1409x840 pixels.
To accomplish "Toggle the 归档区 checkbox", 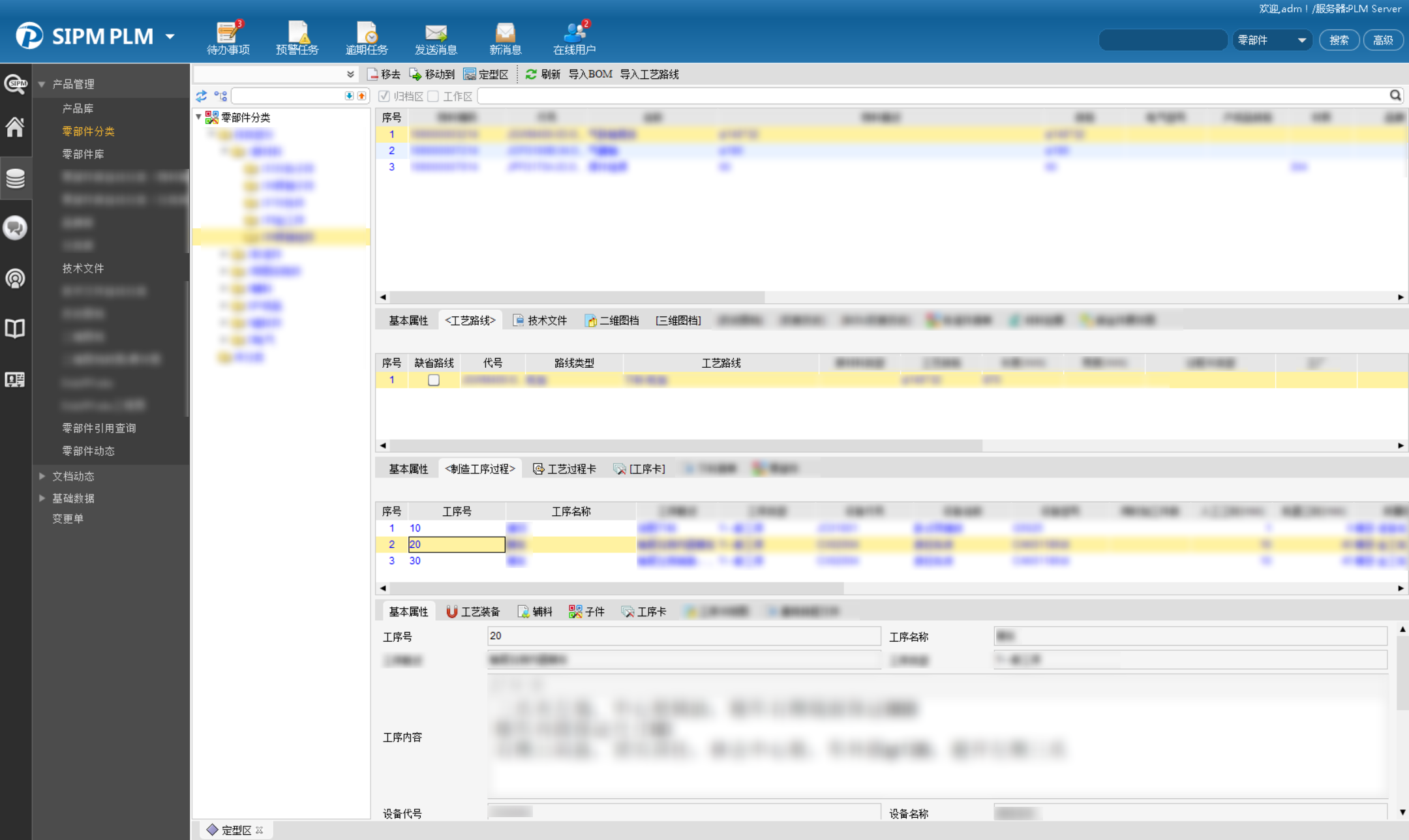I will pos(384,97).
